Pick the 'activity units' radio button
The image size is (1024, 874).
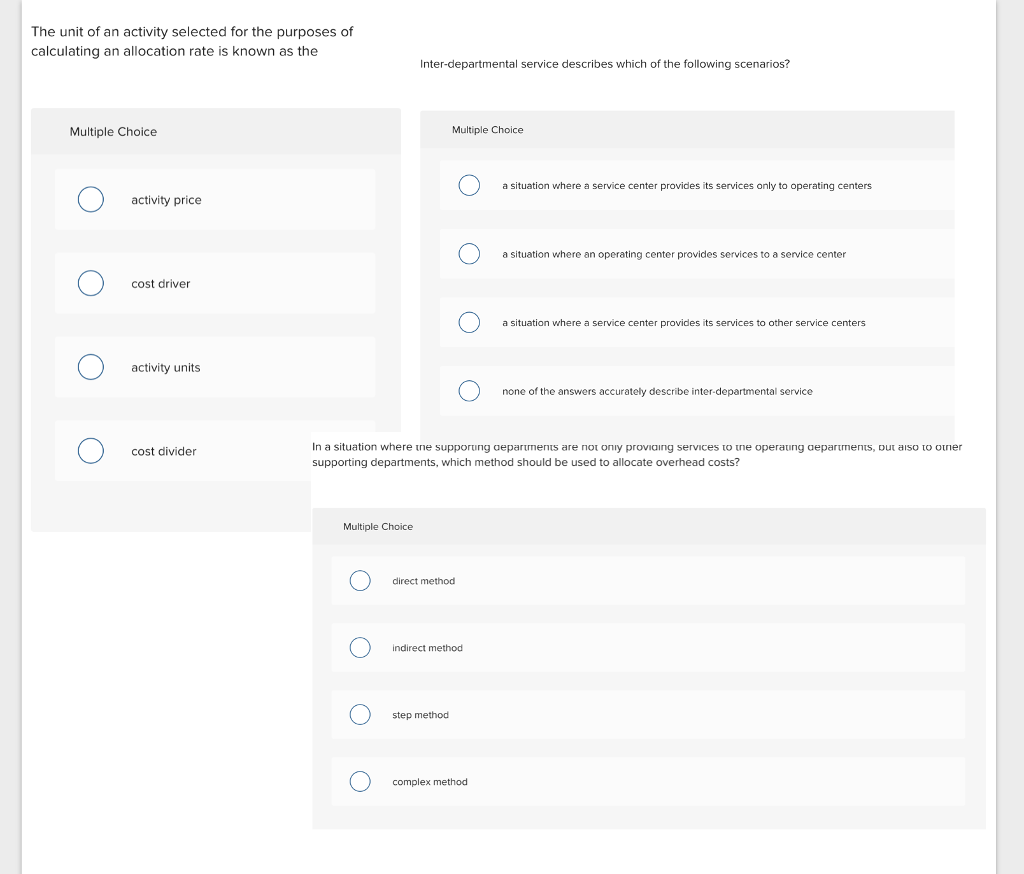click(91, 368)
